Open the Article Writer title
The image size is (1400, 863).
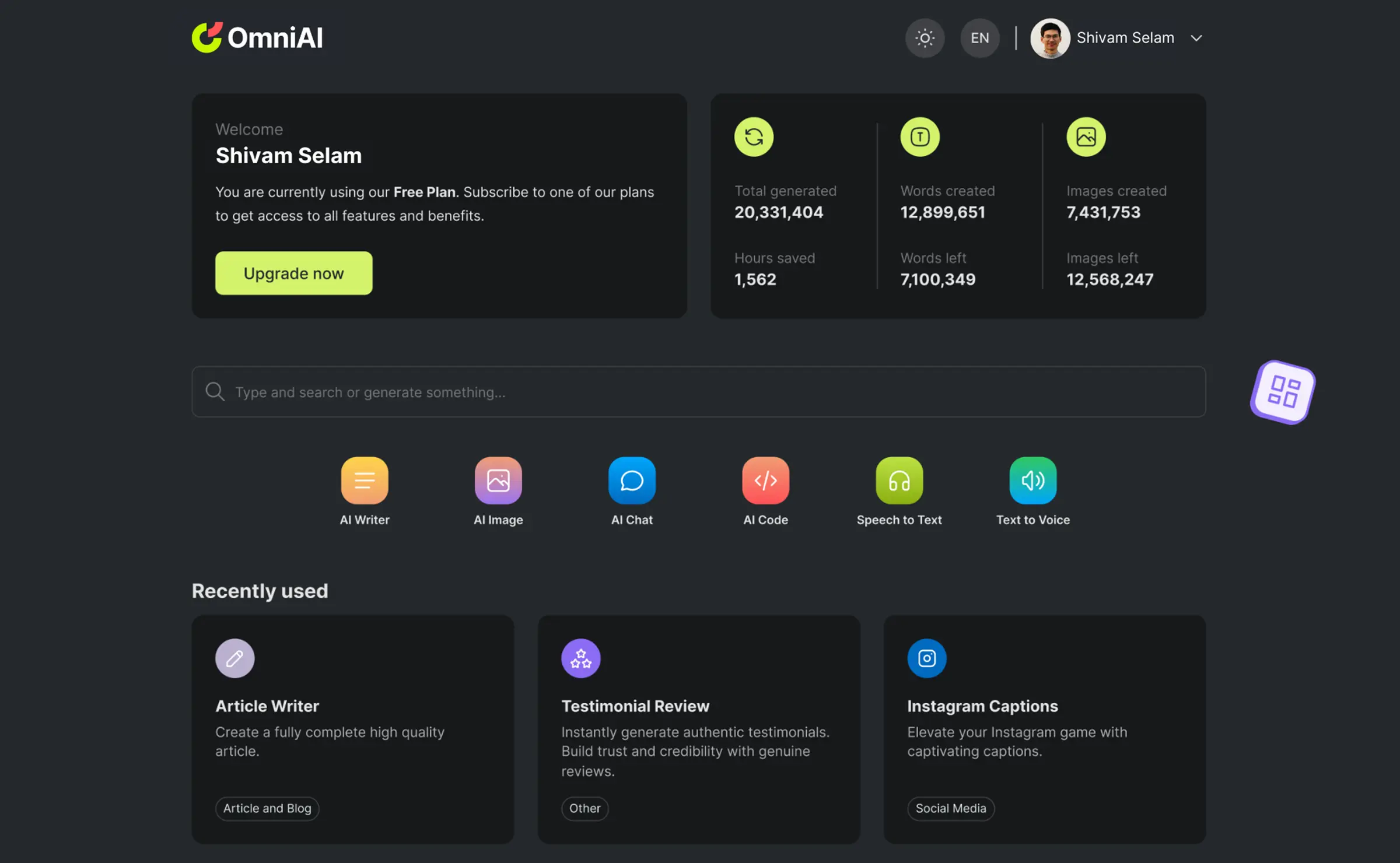267,706
